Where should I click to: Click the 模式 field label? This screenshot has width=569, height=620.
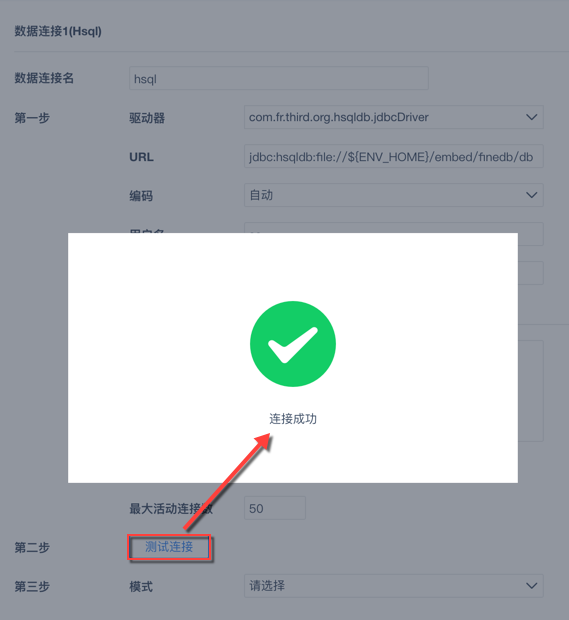coord(141,586)
